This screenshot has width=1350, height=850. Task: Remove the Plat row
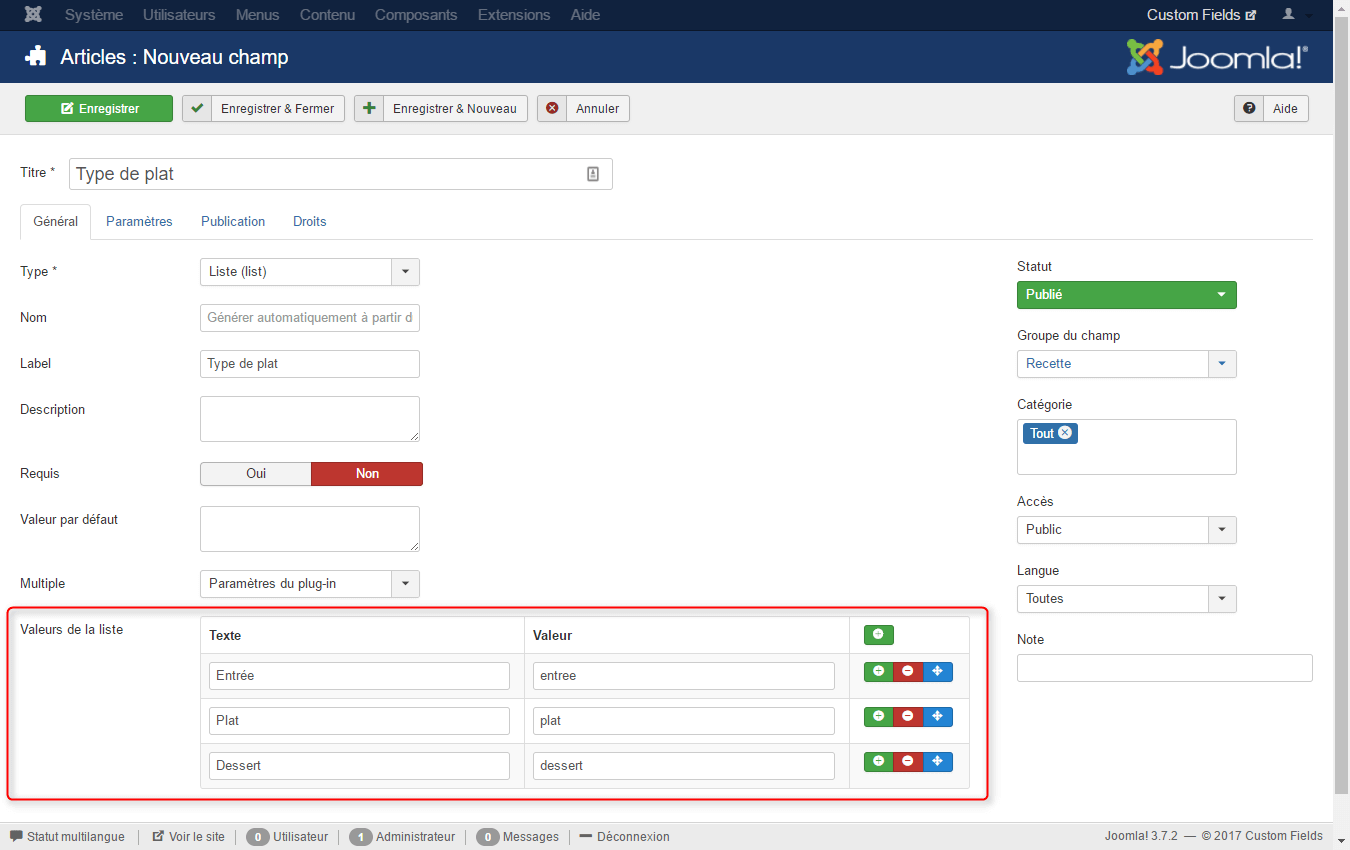pos(908,717)
